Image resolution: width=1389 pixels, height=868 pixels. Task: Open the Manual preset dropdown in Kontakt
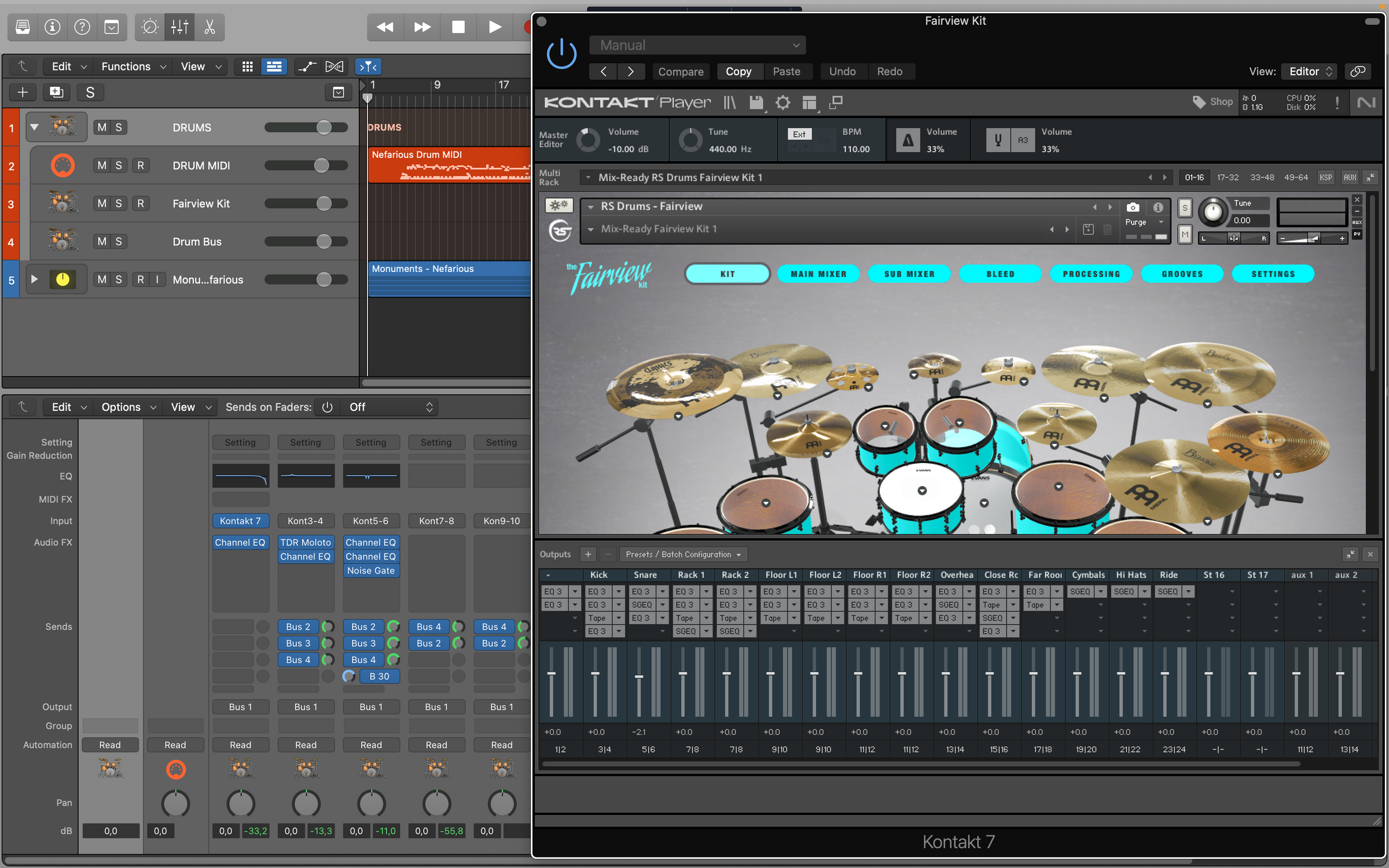click(697, 45)
